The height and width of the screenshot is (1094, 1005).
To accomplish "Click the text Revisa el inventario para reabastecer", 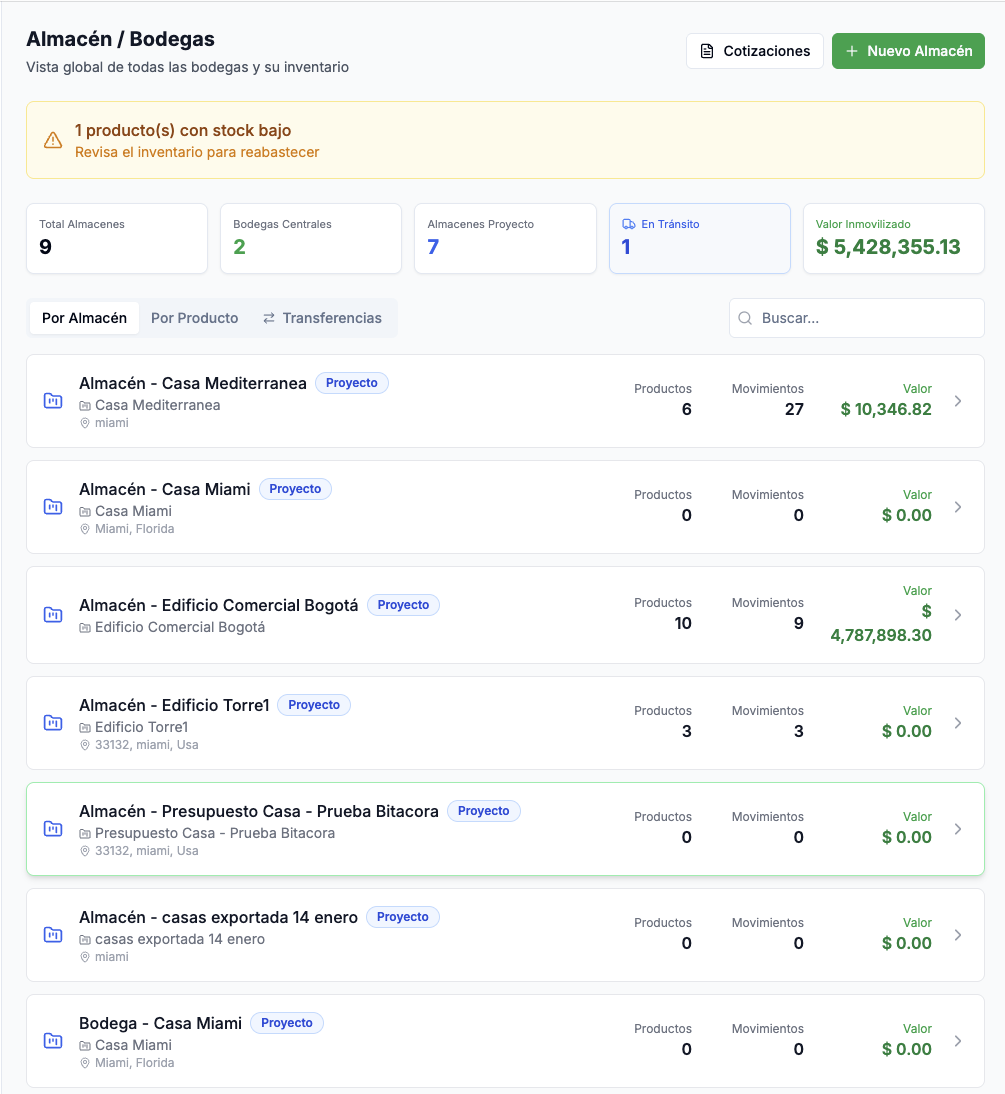I will [x=197, y=152].
